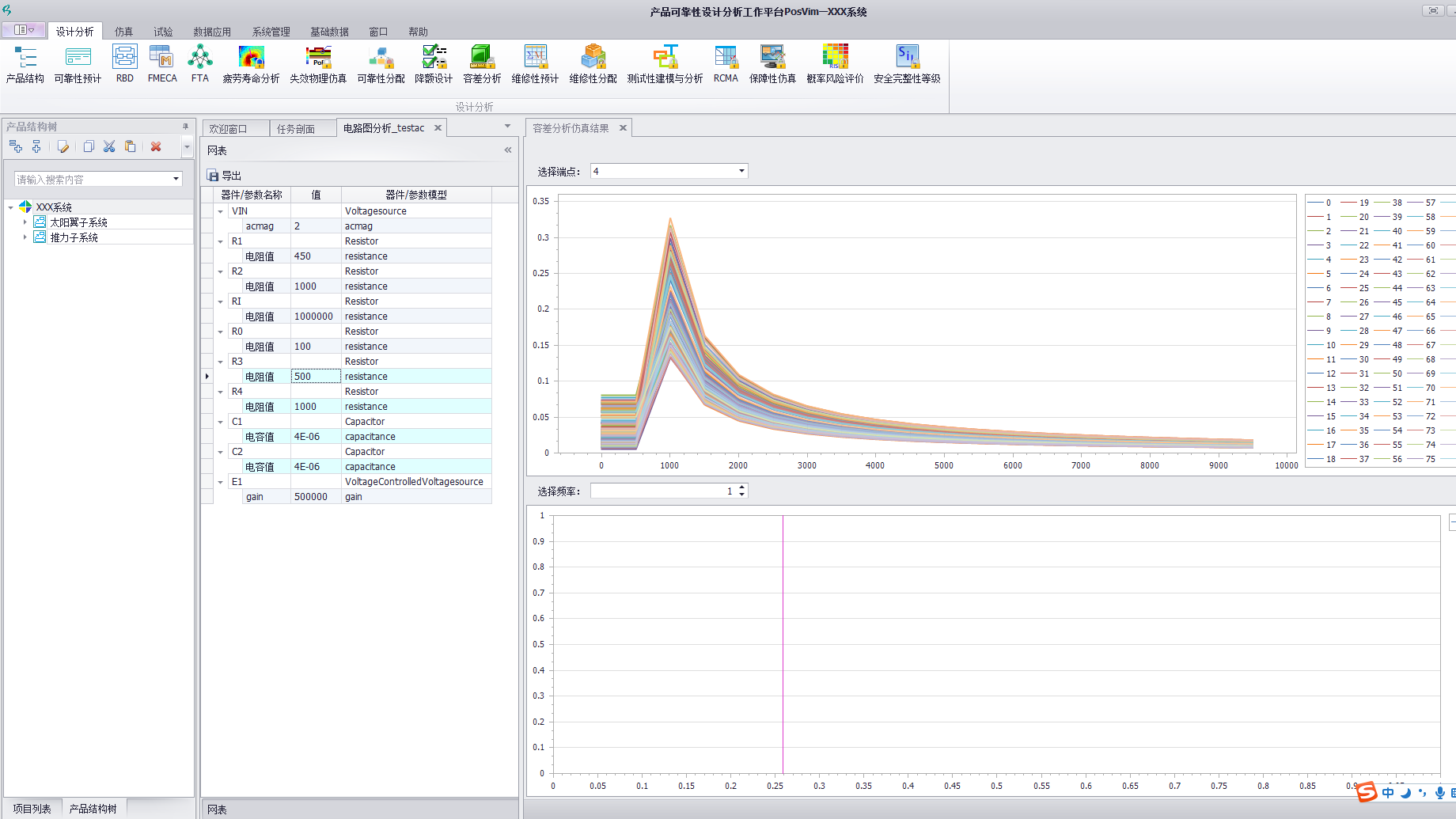Click the RBD diagram icon
Viewport: 1456px width, 819px height.
[124, 63]
